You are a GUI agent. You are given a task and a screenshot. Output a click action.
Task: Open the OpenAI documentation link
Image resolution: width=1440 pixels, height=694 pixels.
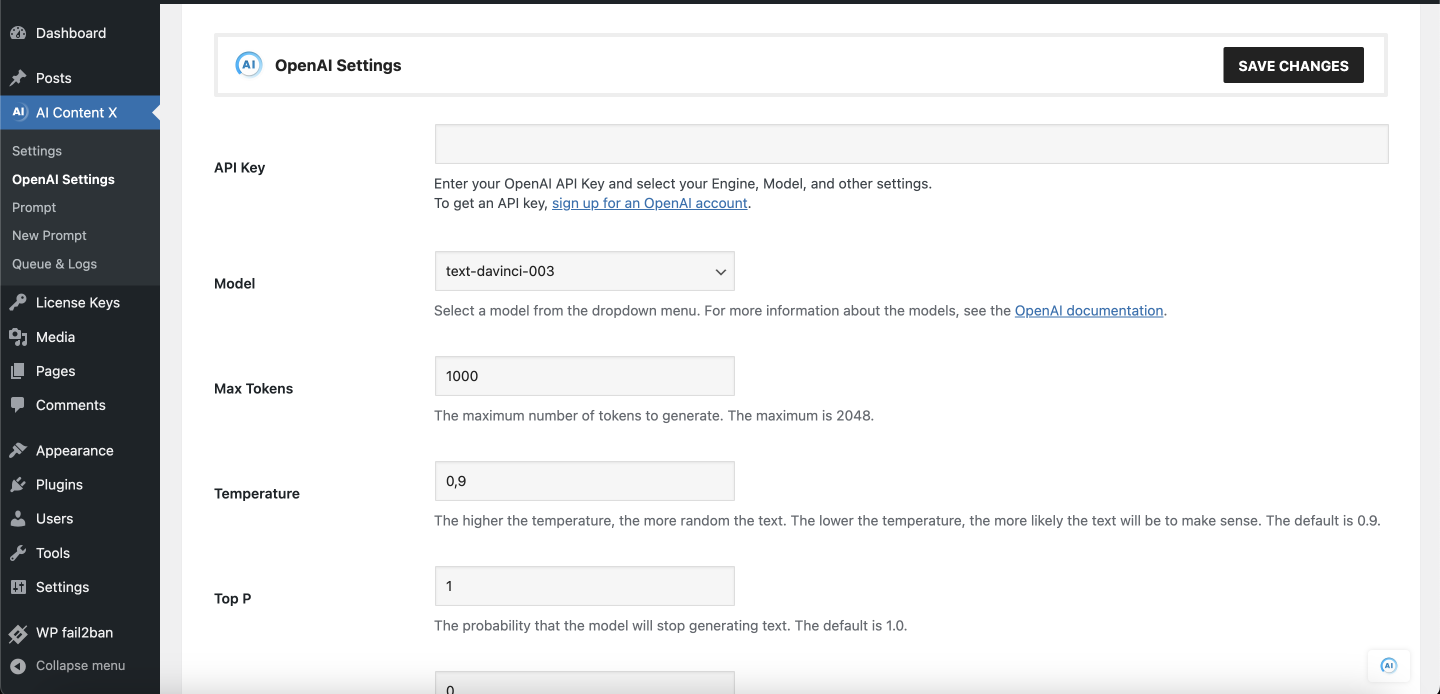1089,311
